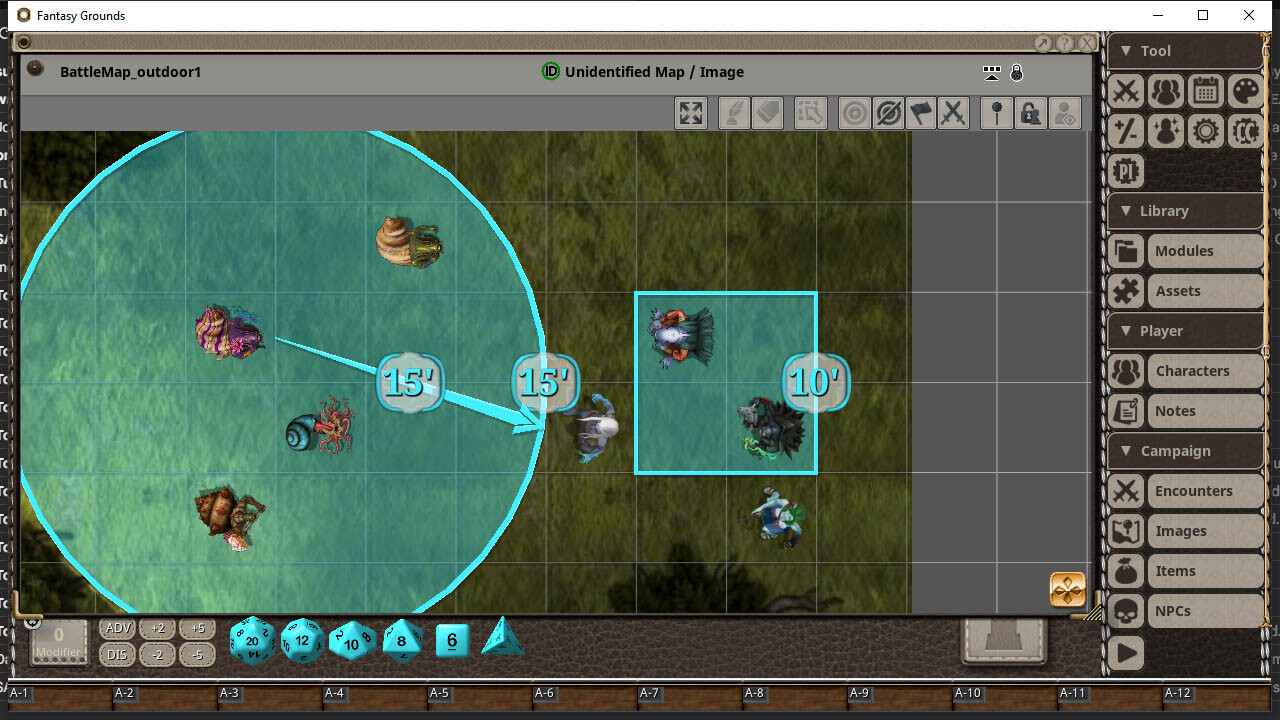
Task: Click the share-to-players icon beside the padlock
Action: (992, 72)
